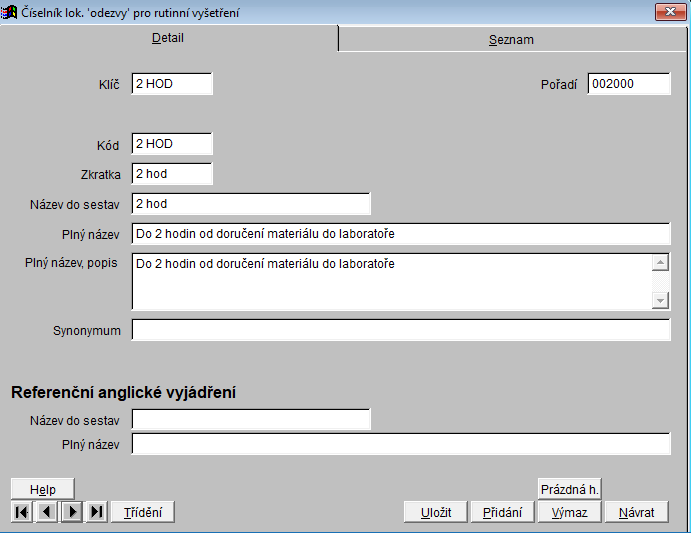
Task: Open Help
Action: point(43,489)
